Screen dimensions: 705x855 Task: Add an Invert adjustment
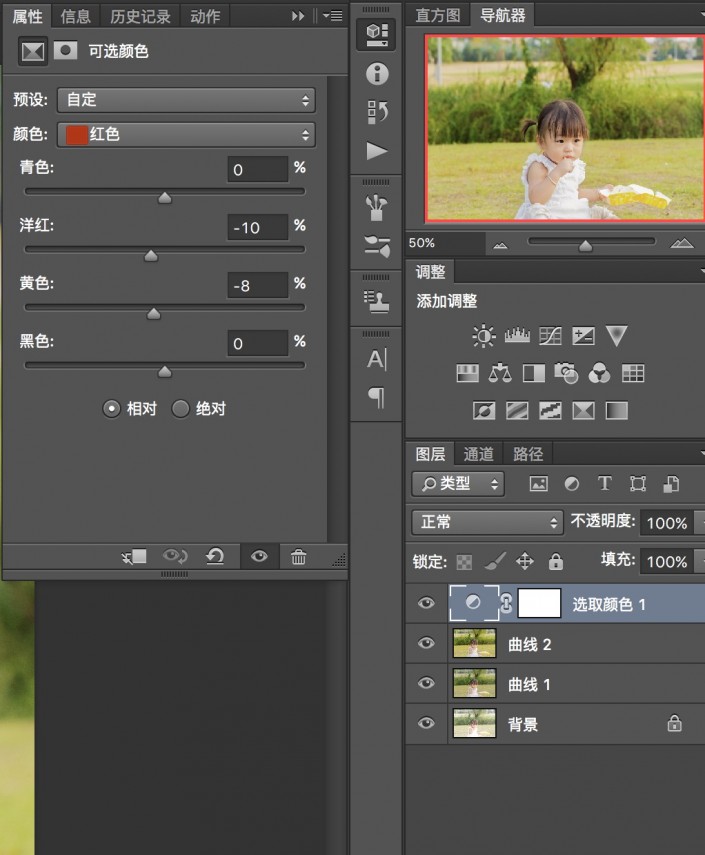[484, 411]
